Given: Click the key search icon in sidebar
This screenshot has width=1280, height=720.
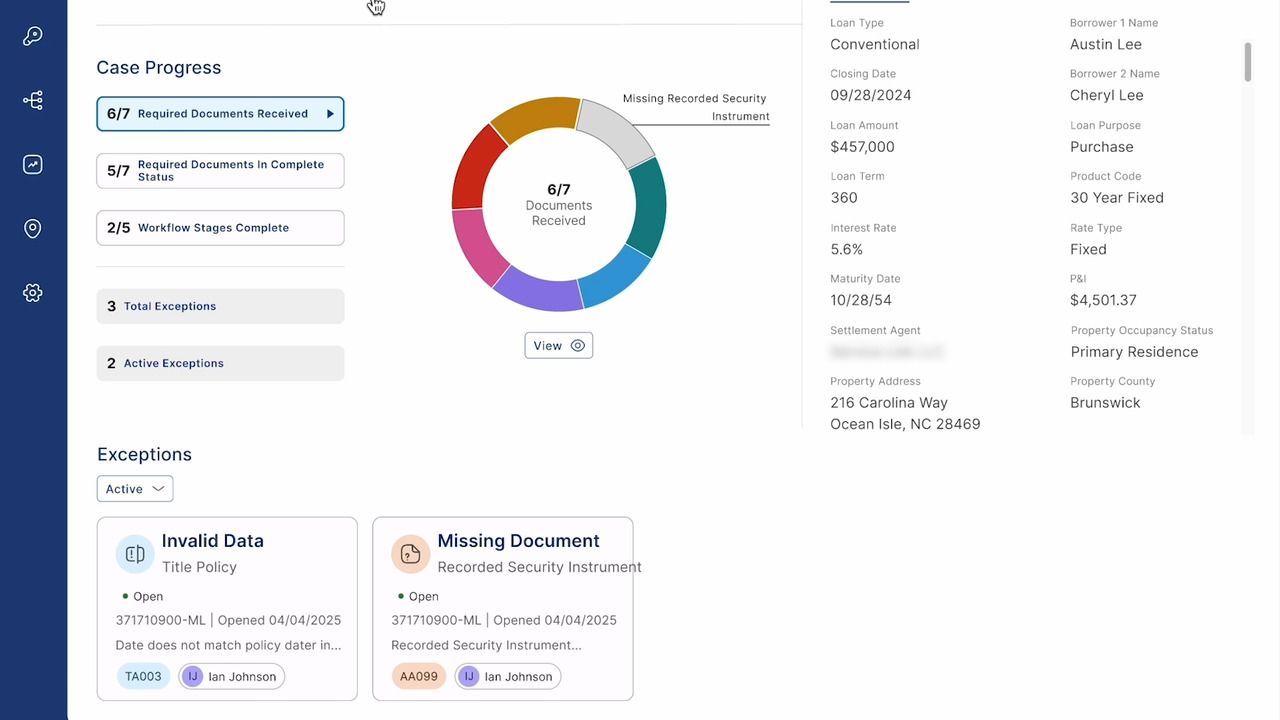Looking at the screenshot, I should tap(33, 36).
